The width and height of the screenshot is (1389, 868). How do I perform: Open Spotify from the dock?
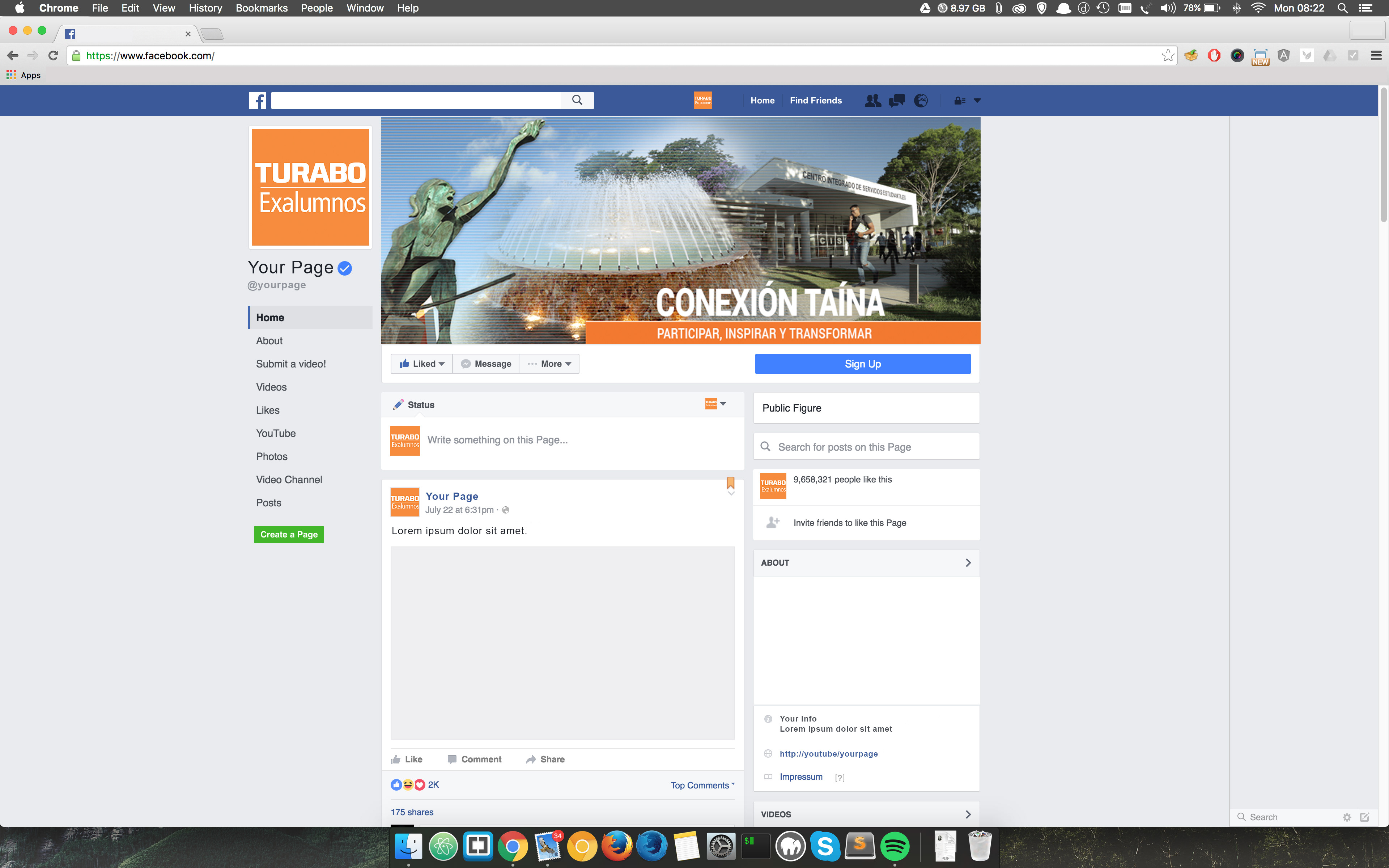(x=894, y=846)
